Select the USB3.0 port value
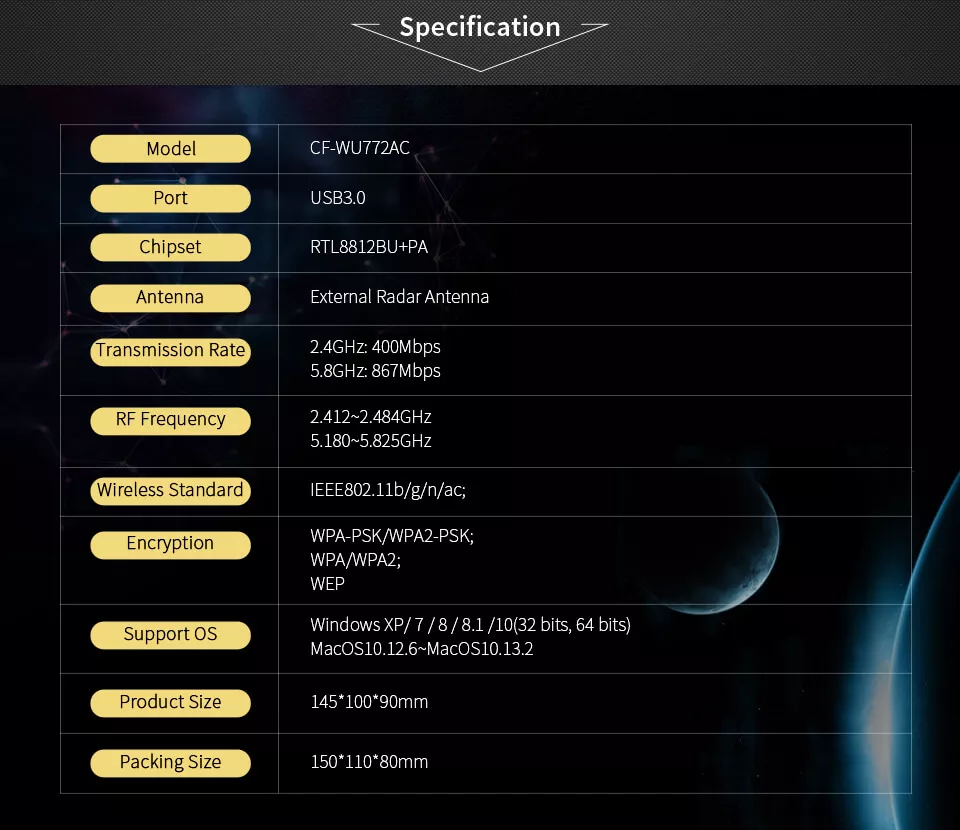 [338, 198]
